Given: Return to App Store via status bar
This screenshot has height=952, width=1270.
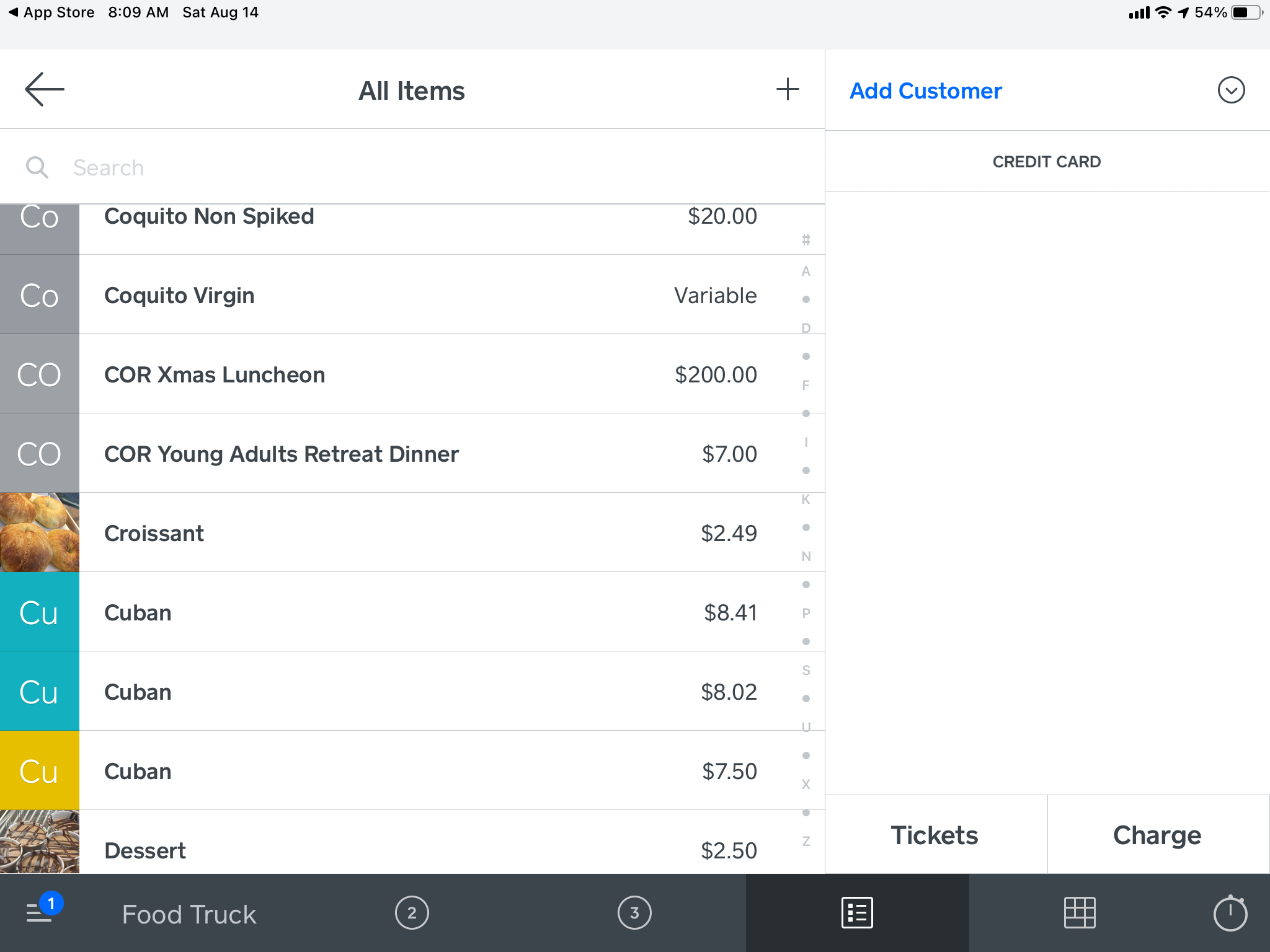Looking at the screenshot, I should [51, 12].
